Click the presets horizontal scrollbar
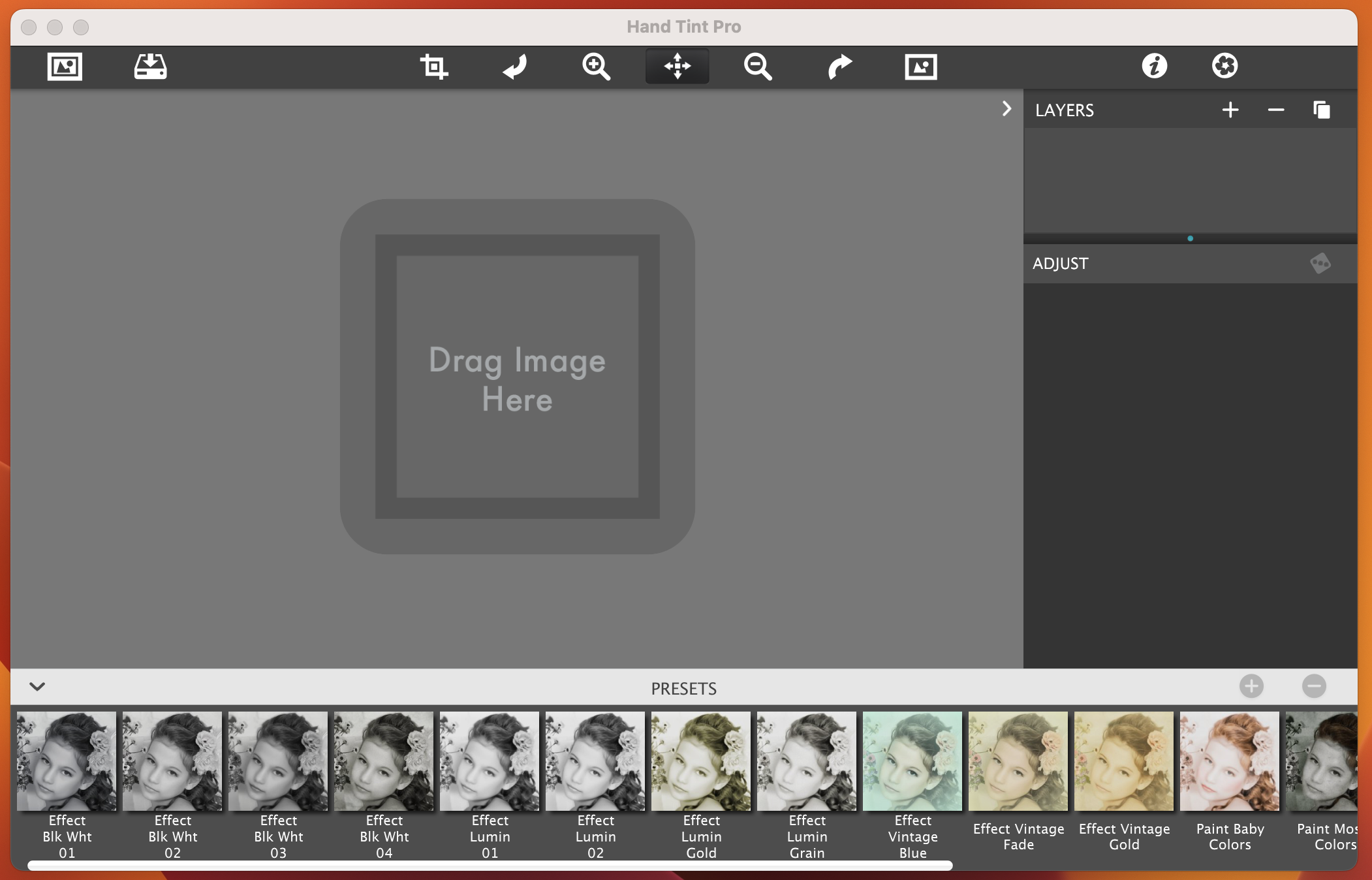This screenshot has width=1372, height=880. 490,866
